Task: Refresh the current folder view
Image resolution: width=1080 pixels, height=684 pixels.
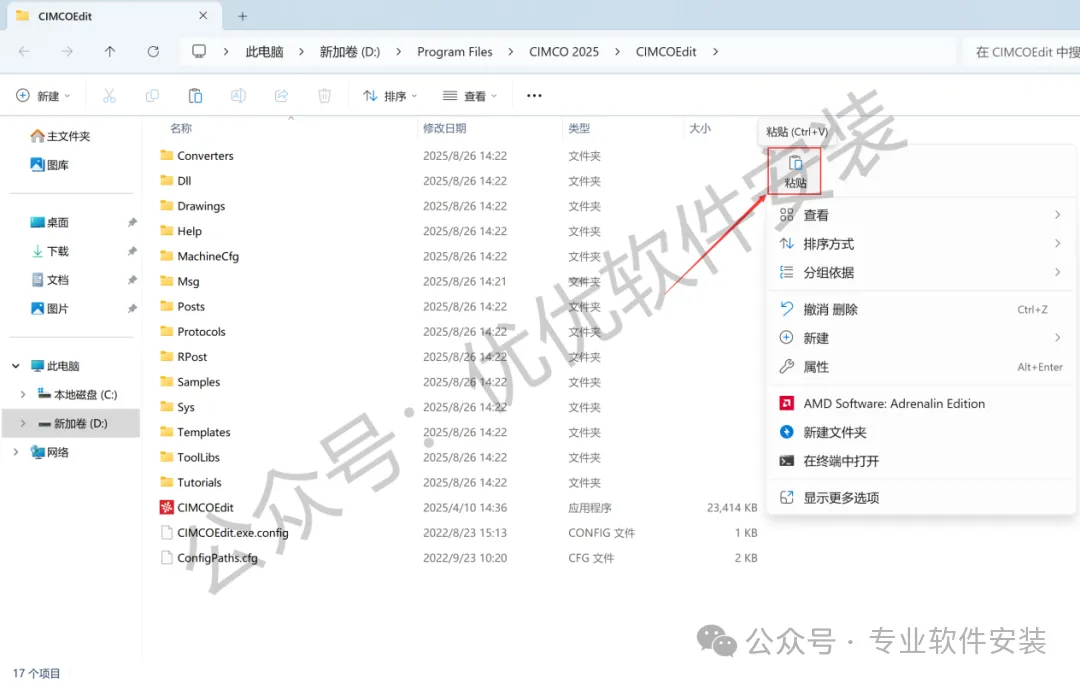Action: [153, 52]
